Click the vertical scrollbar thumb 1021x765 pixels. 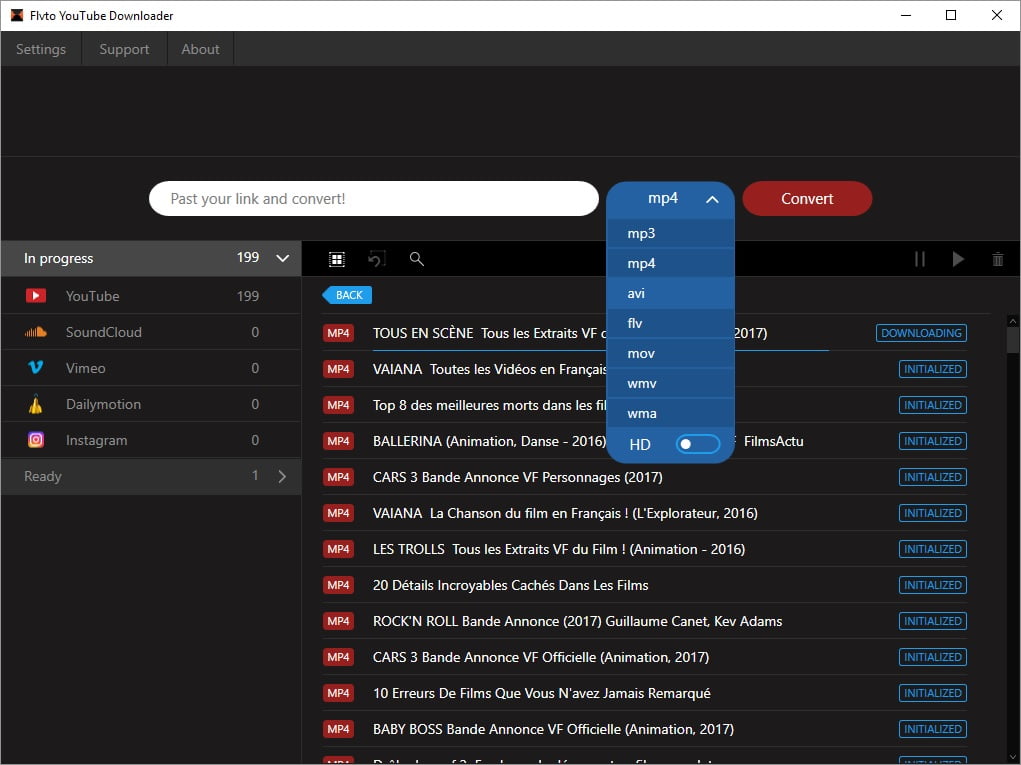pos(1013,340)
